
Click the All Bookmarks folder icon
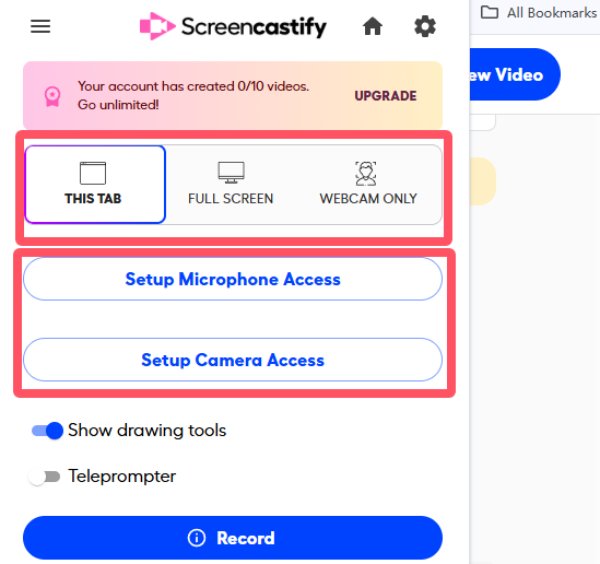[x=489, y=13]
